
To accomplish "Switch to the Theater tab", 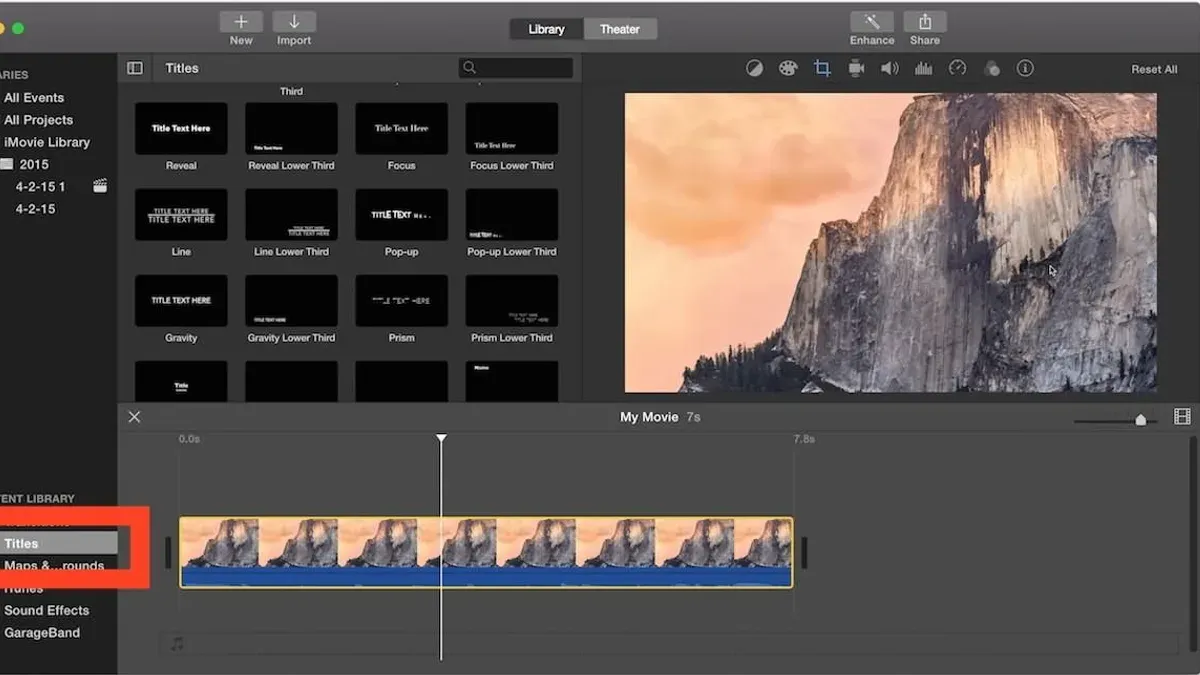I will click(x=620, y=29).
